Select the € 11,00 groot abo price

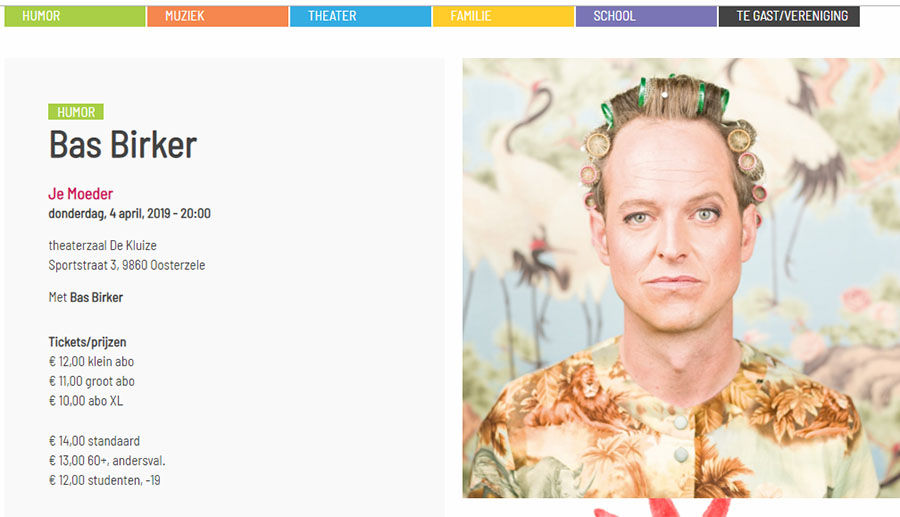92,381
